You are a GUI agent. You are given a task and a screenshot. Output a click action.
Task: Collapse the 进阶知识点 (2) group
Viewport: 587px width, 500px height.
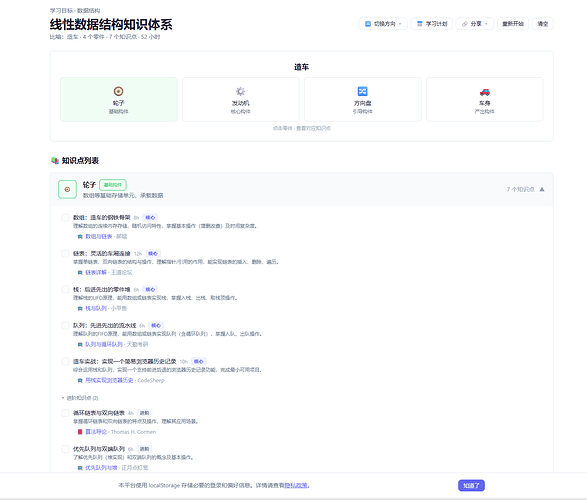[x=80, y=398]
